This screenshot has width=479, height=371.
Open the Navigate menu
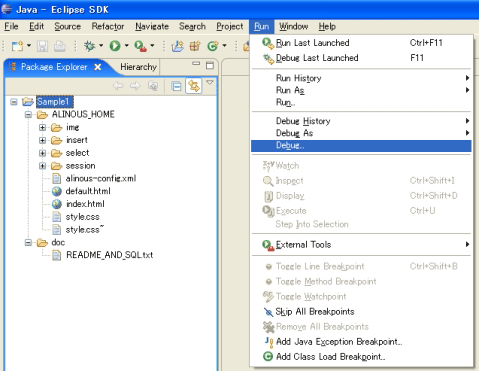click(152, 26)
